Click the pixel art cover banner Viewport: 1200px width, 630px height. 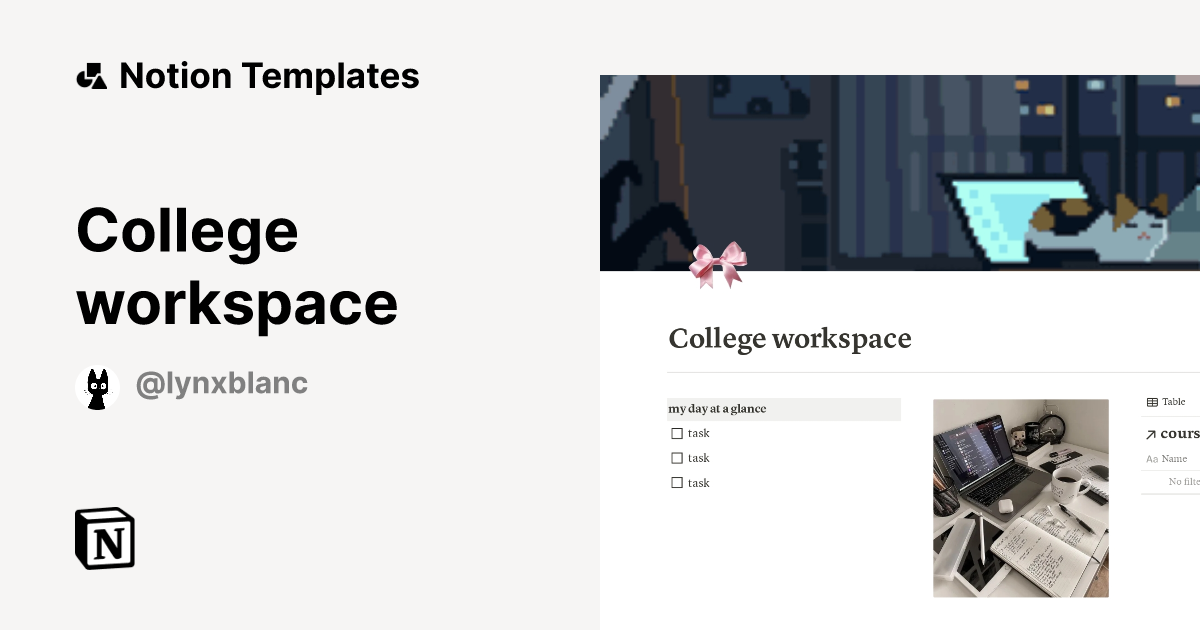pos(900,172)
